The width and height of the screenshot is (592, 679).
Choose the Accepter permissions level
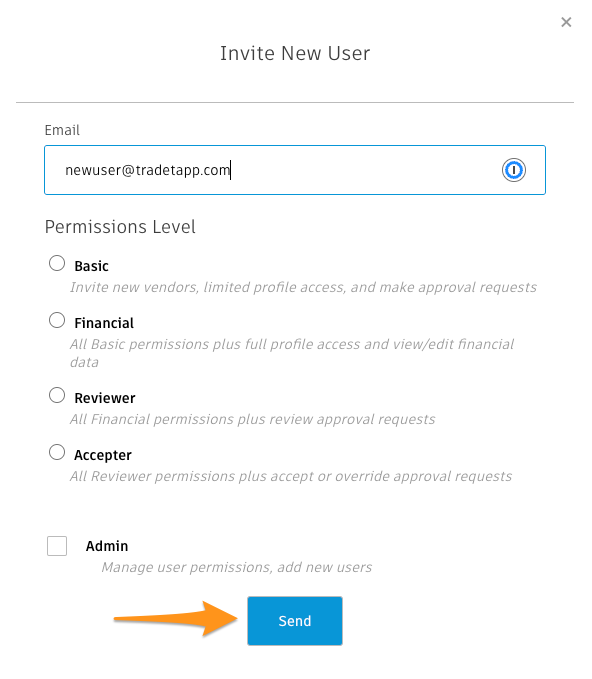57,452
